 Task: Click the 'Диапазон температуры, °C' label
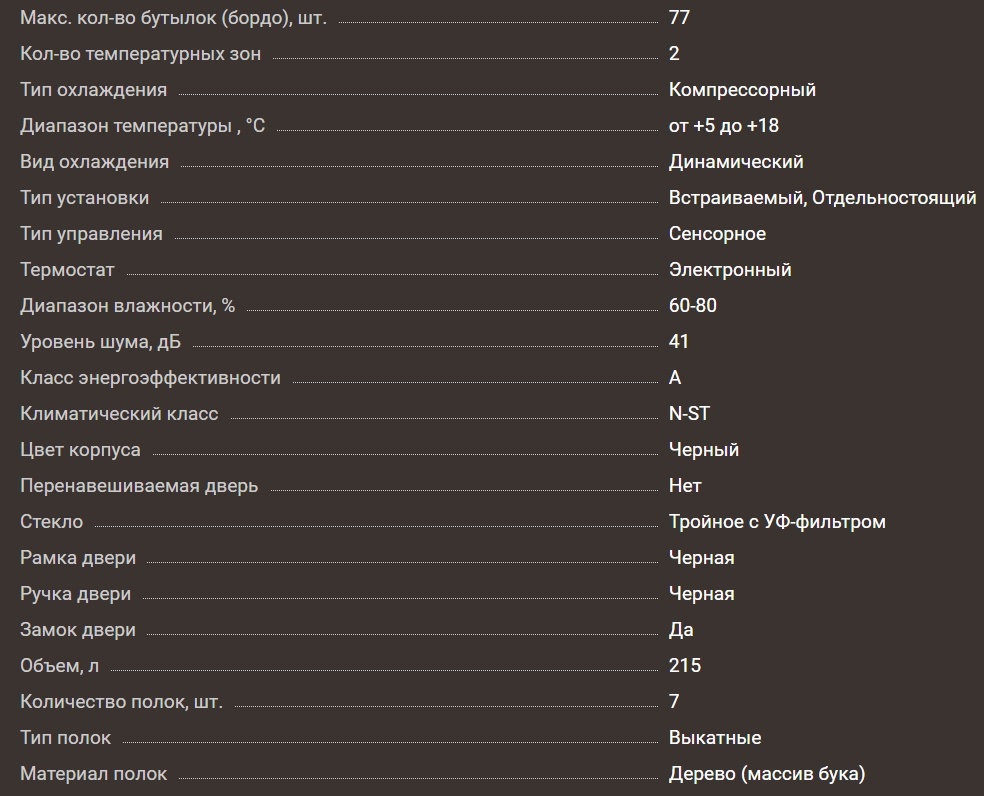[143, 126]
